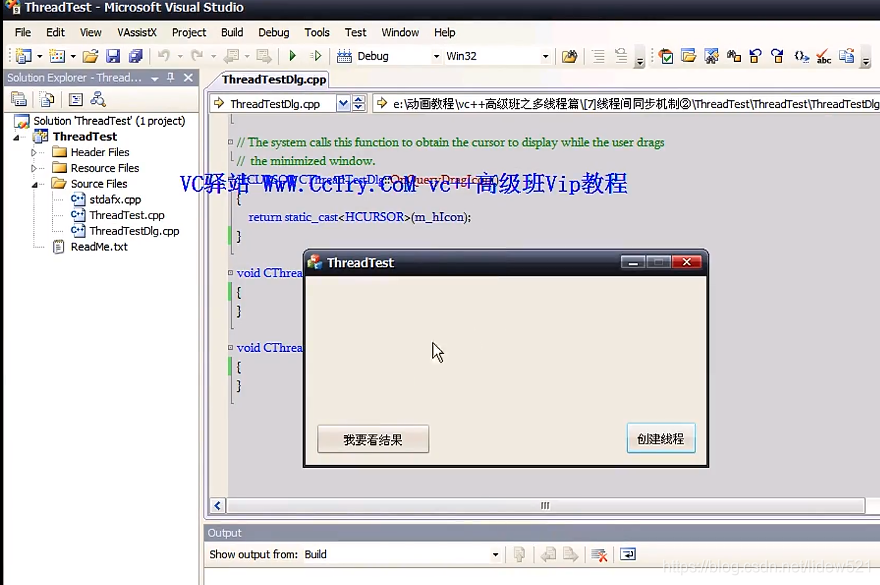Expand the Header Files folder
This screenshot has width=880, height=585.
pos(33,152)
